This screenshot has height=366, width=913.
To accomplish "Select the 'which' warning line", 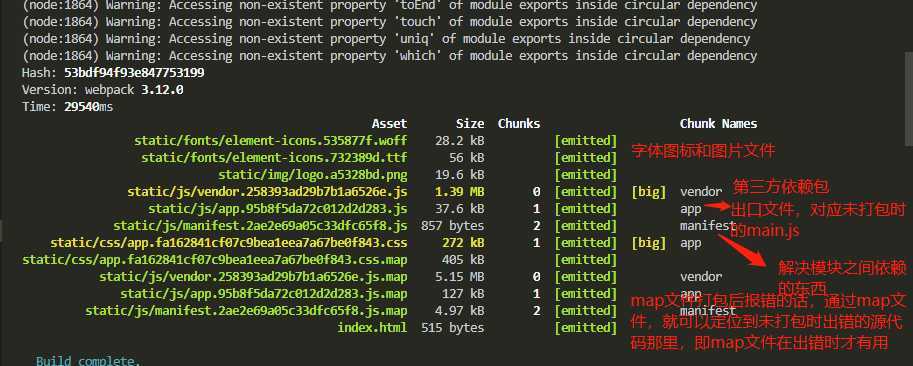I will [390, 56].
